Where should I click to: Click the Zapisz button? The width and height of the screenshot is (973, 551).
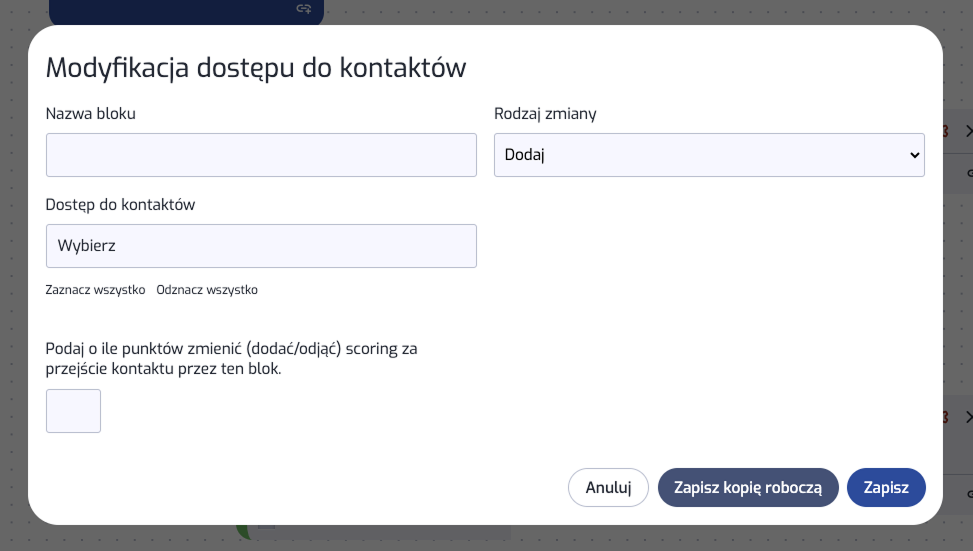click(x=885, y=487)
